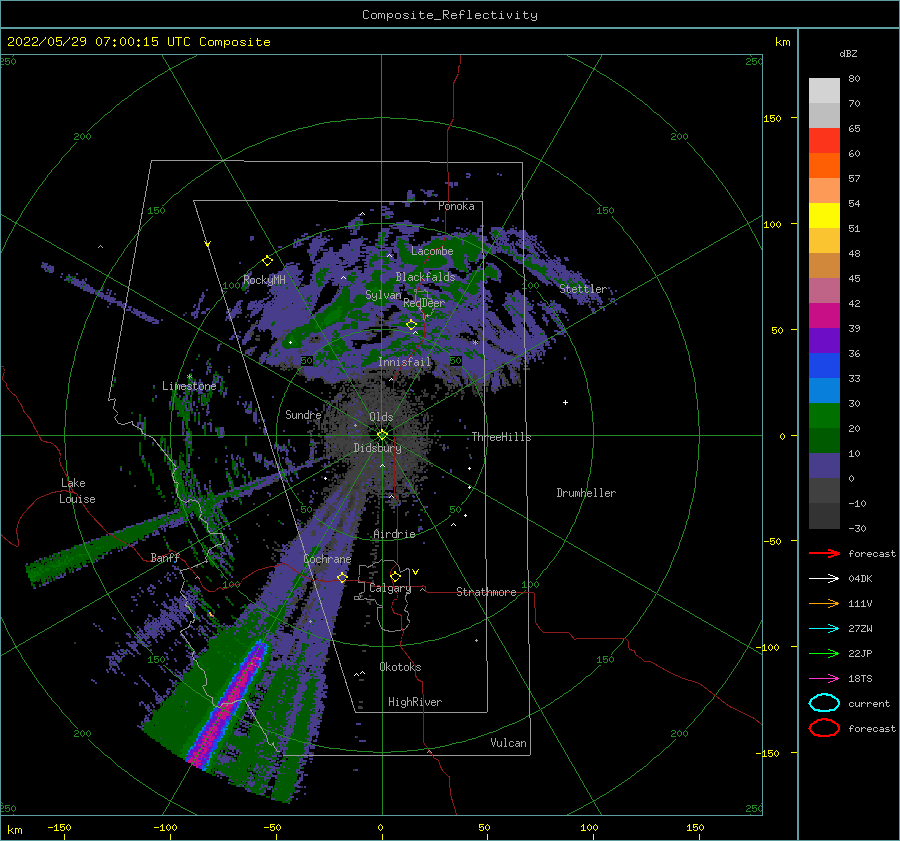Click the Drumheller town label
Image resolution: width=900 pixels, height=841 pixels.
586,493
